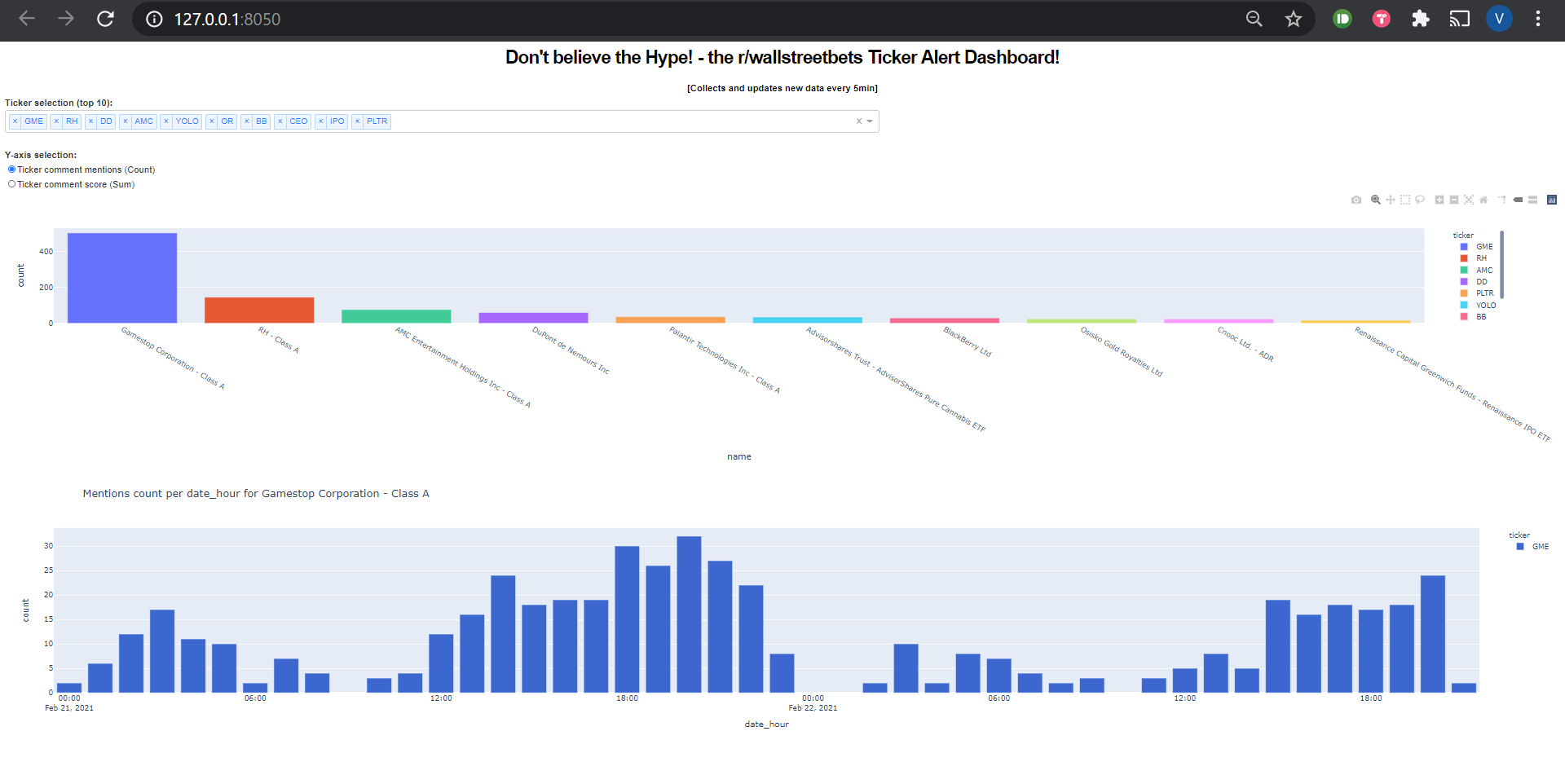Screen dimensions: 1565x784
Task: Remove the IPO ticker tag
Action: point(321,121)
